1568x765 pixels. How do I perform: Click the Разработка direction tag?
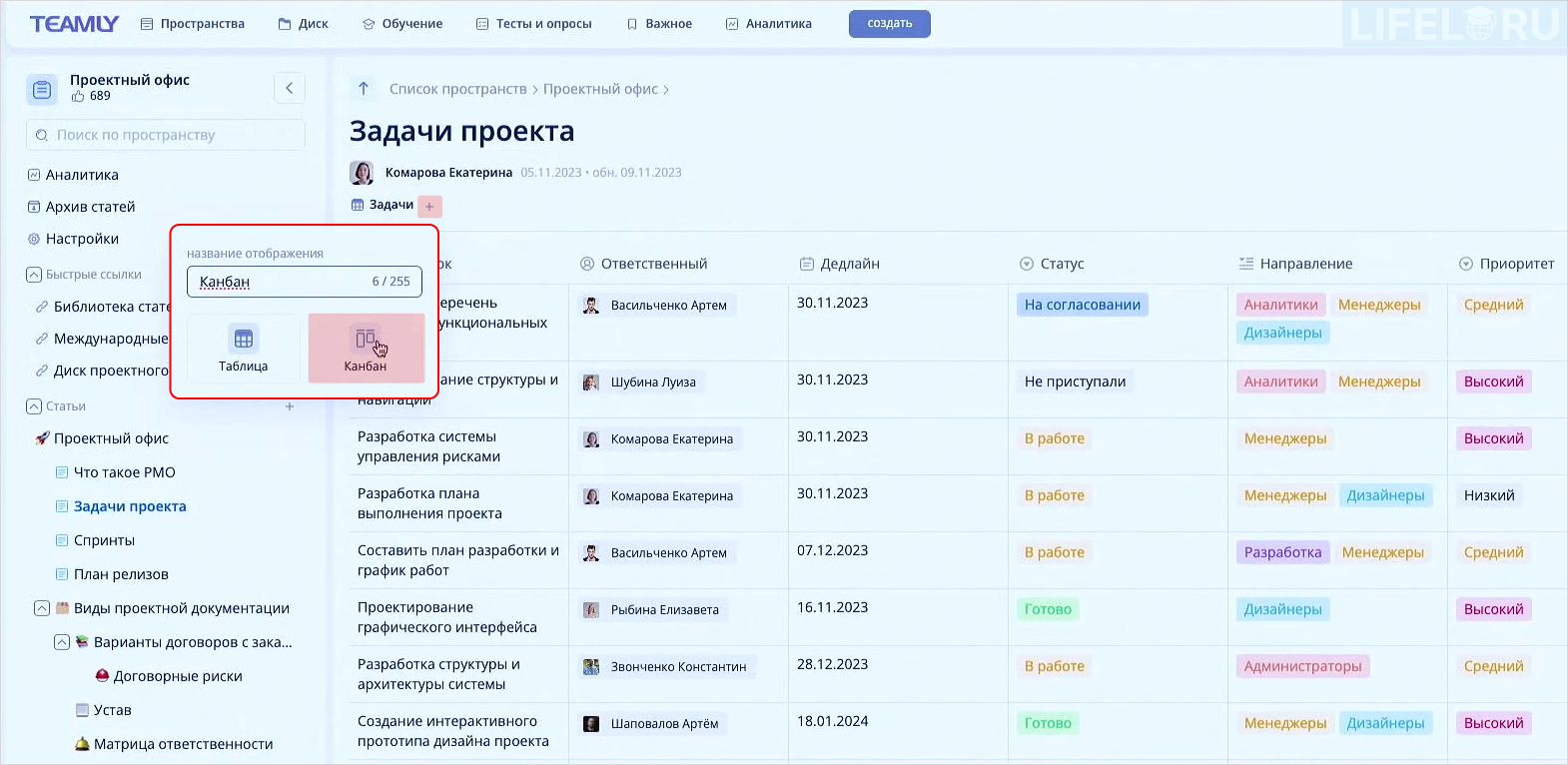[x=1282, y=552]
